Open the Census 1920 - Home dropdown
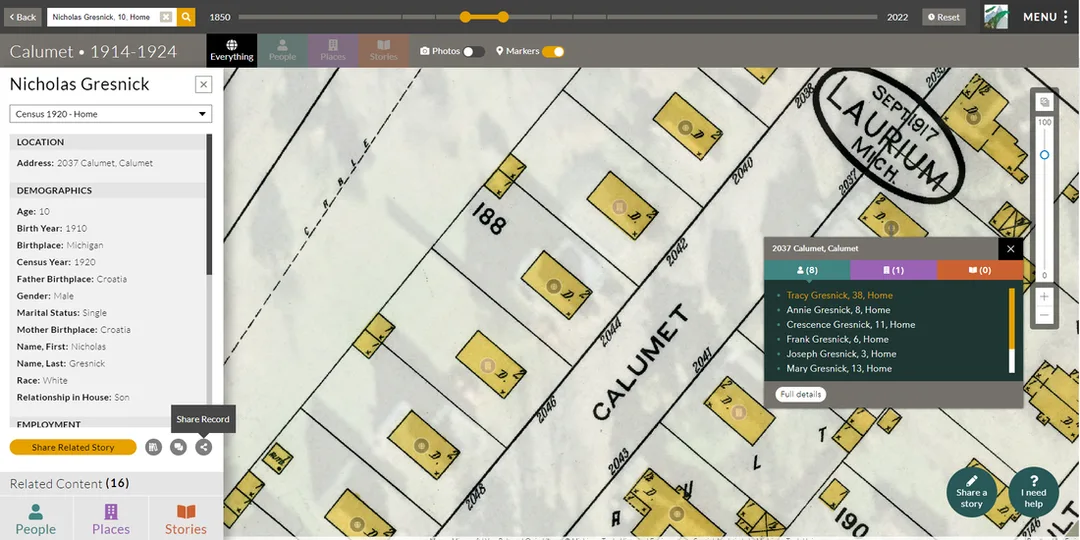 click(110, 114)
